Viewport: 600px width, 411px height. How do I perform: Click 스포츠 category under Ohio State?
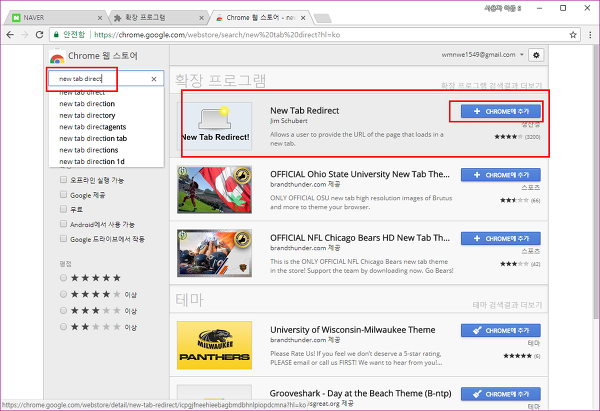coord(531,187)
